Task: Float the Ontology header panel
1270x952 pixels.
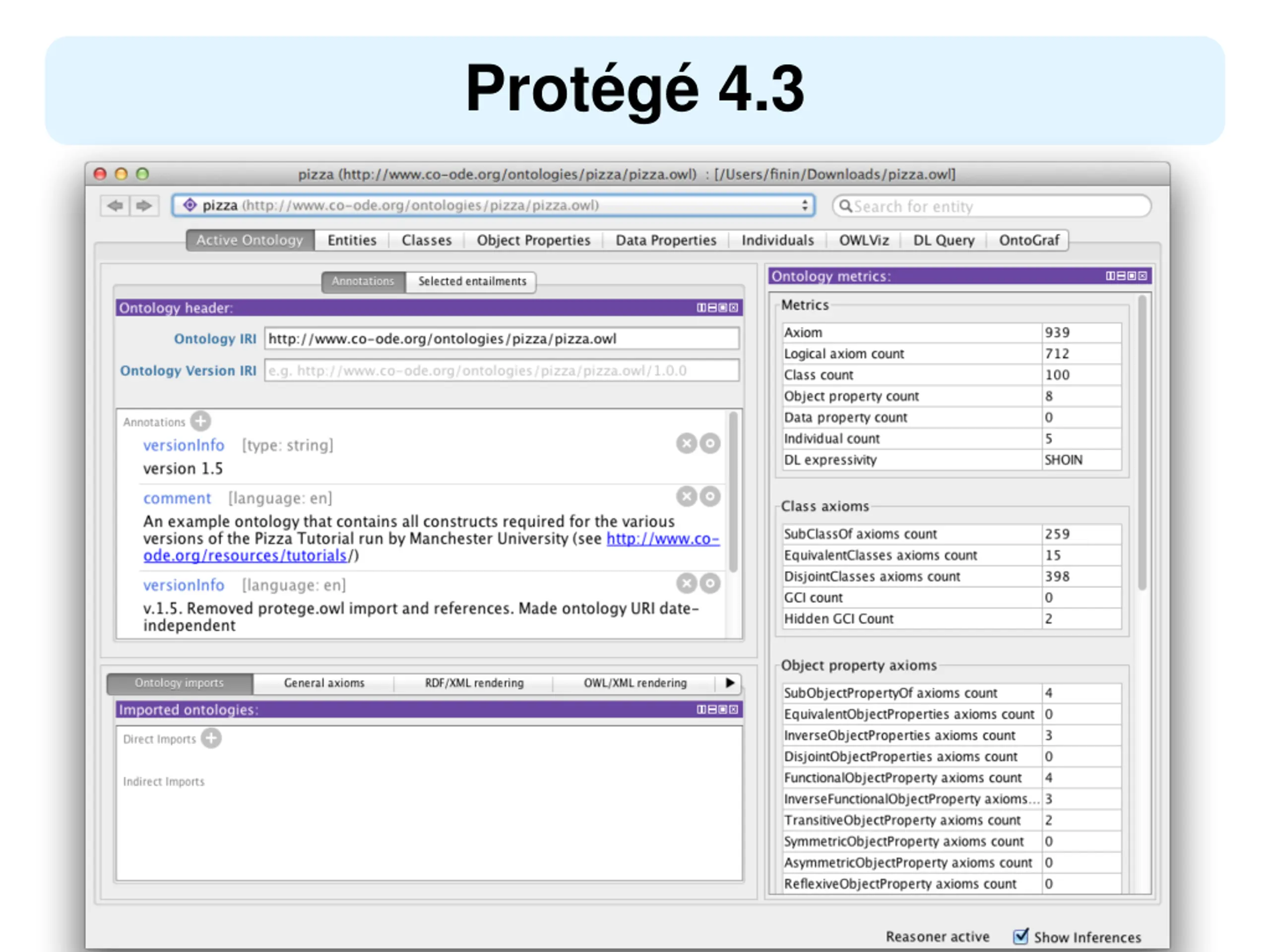Action: (723, 307)
